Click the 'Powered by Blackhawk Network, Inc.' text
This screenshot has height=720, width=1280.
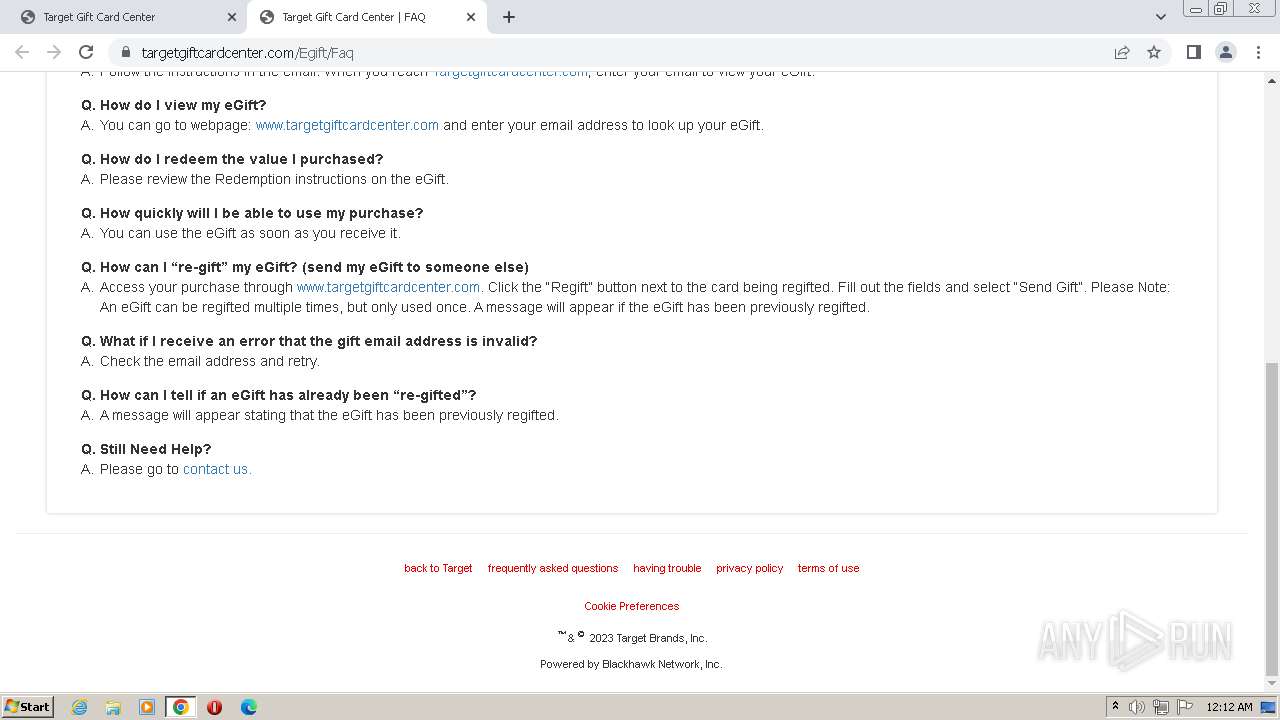point(631,664)
